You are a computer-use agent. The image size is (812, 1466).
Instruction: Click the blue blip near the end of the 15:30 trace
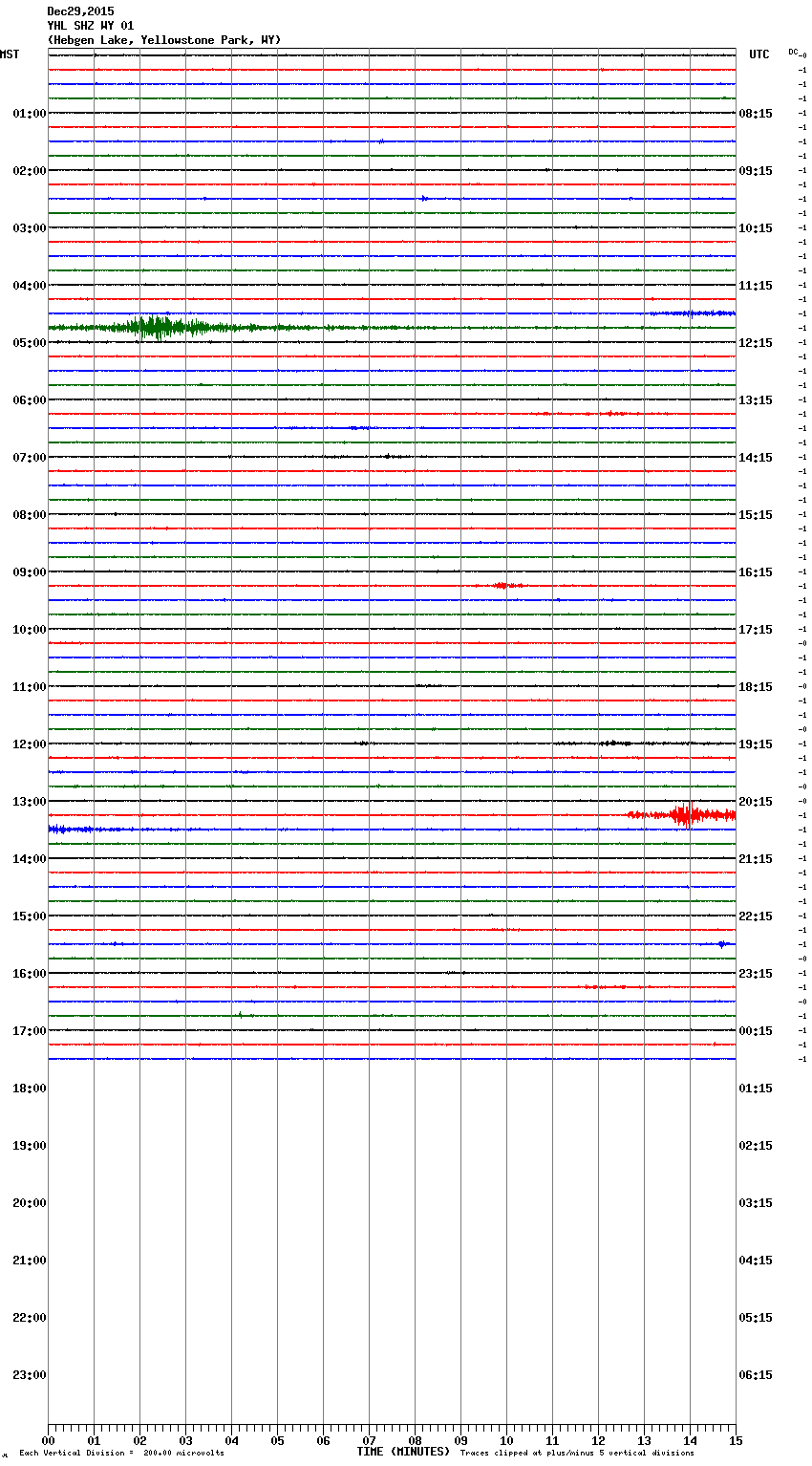click(723, 944)
